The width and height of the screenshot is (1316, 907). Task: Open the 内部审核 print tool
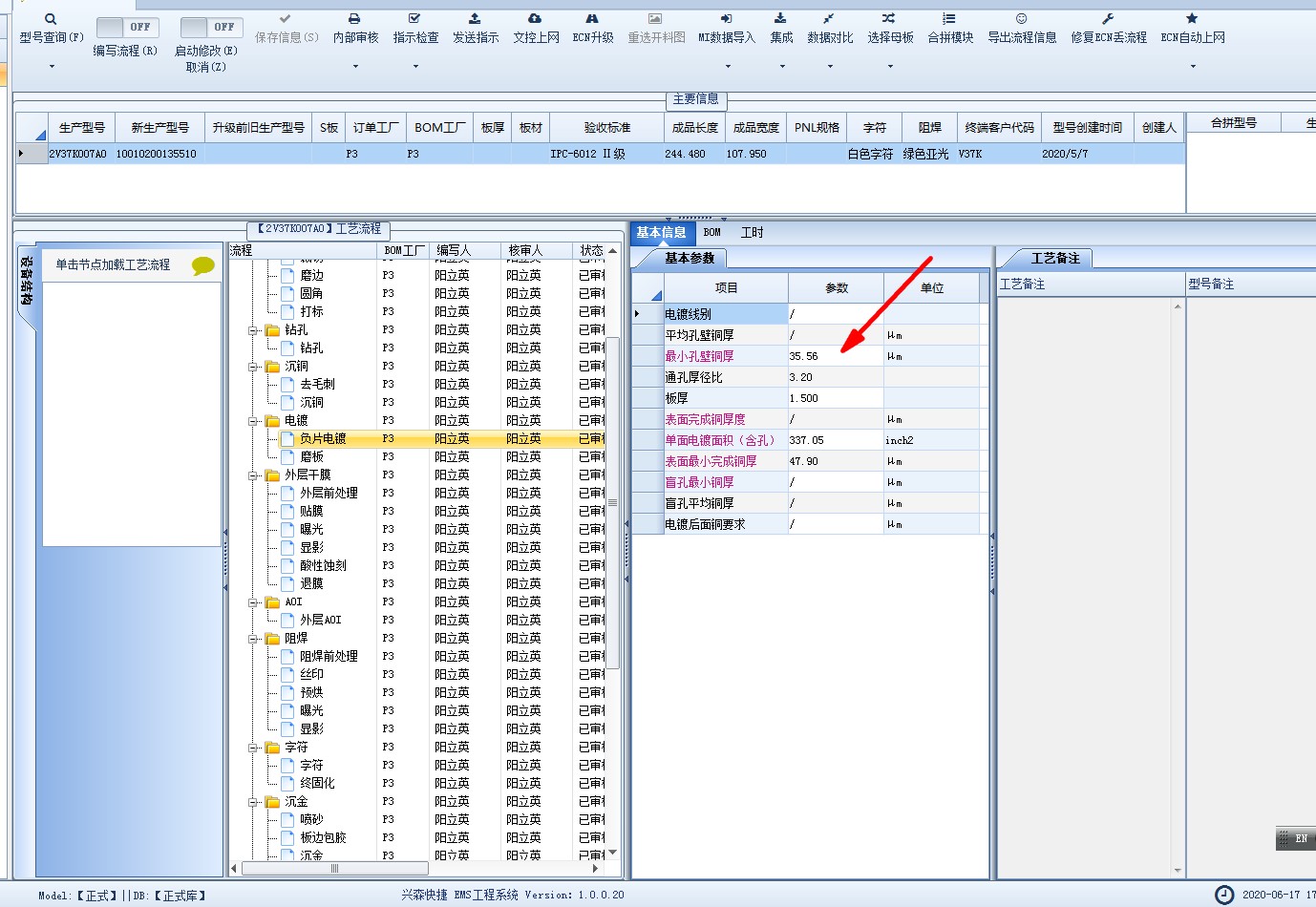(x=355, y=29)
